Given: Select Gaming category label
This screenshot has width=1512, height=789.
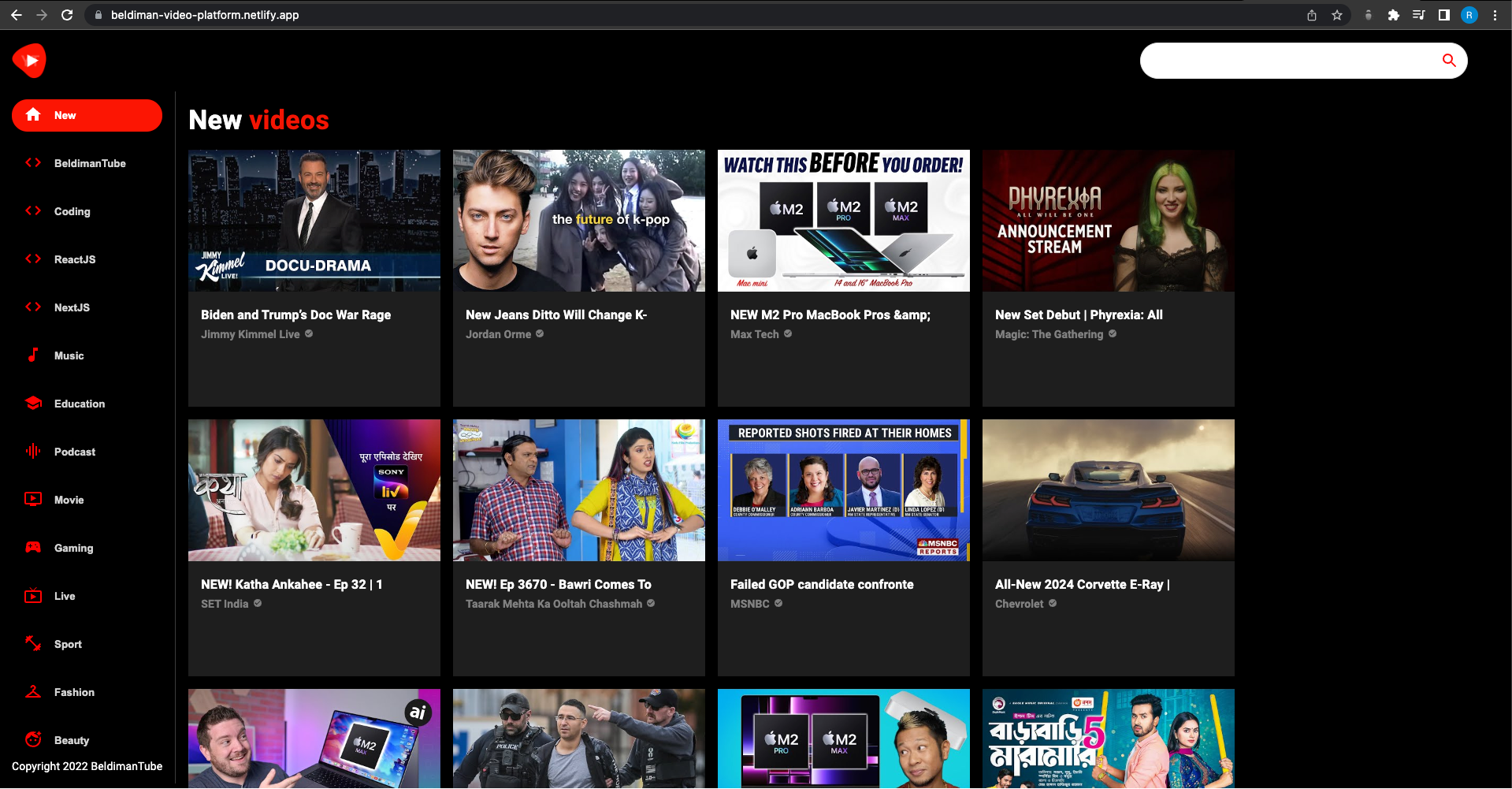Looking at the screenshot, I should tap(74, 548).
